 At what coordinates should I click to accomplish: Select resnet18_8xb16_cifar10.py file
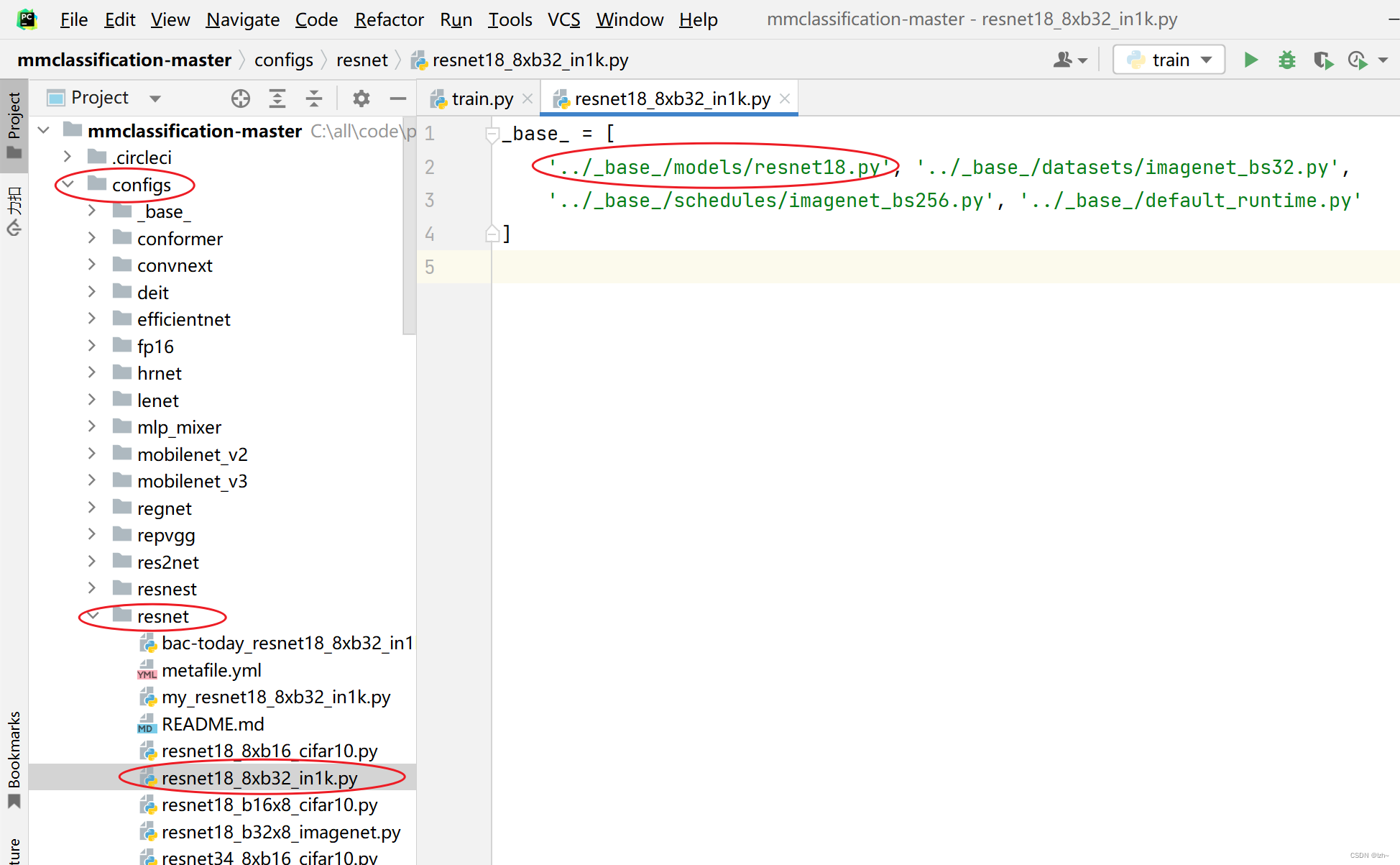(270, 751)
